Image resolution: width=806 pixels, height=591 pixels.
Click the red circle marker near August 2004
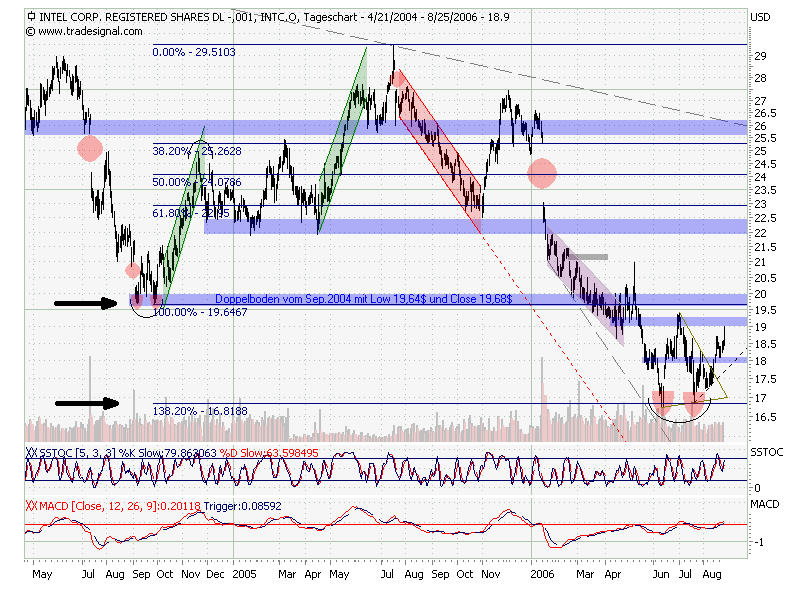coord(91,147)
